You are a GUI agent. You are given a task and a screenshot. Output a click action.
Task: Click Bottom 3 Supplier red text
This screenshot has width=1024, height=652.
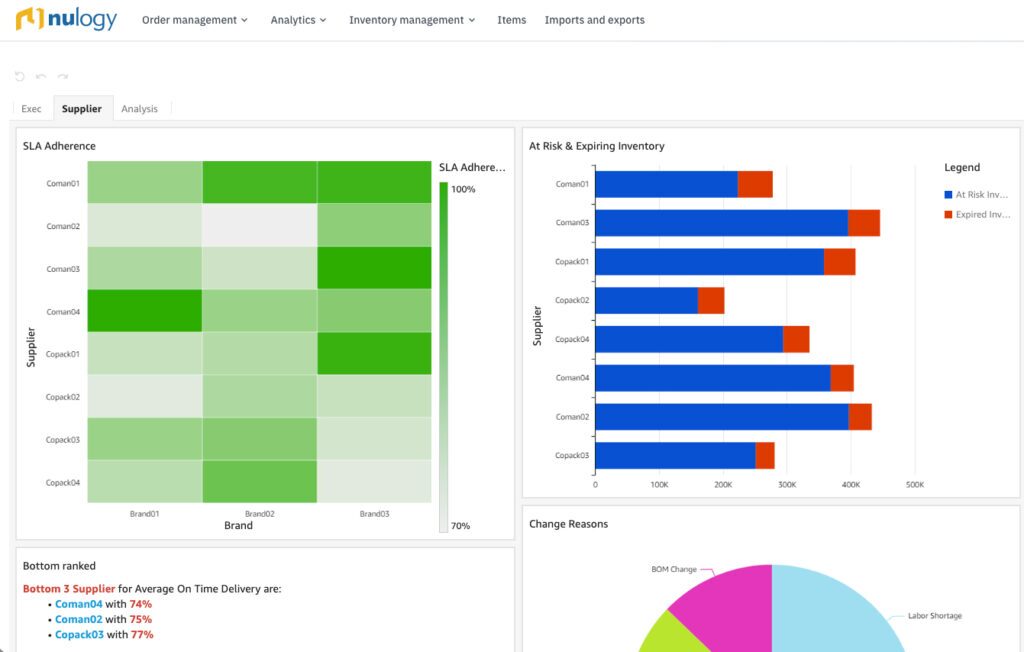pyautogui.click(x=69, y=589)
